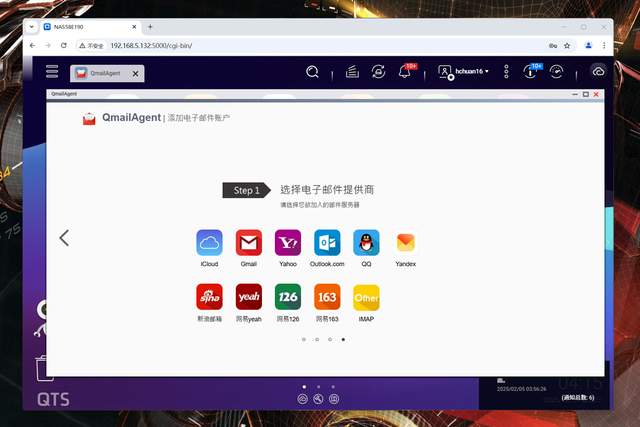Choose the QQ mail provider
Viewport: 640px width, 427px height.
[366, 242]
